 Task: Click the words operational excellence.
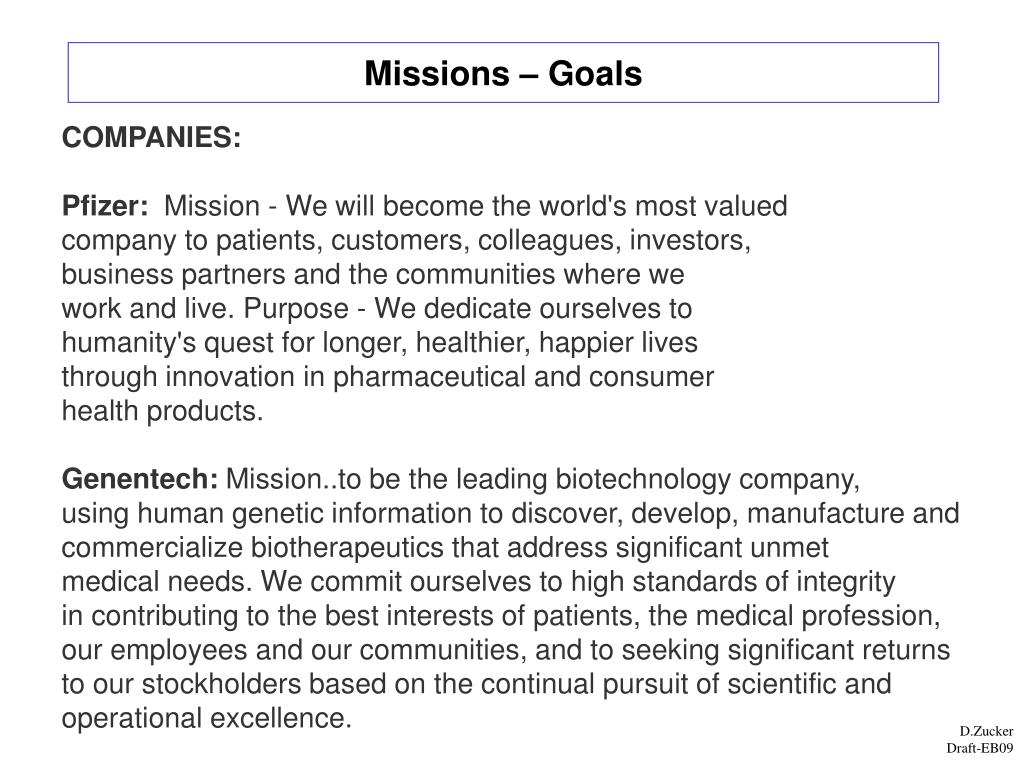[206, 718]
